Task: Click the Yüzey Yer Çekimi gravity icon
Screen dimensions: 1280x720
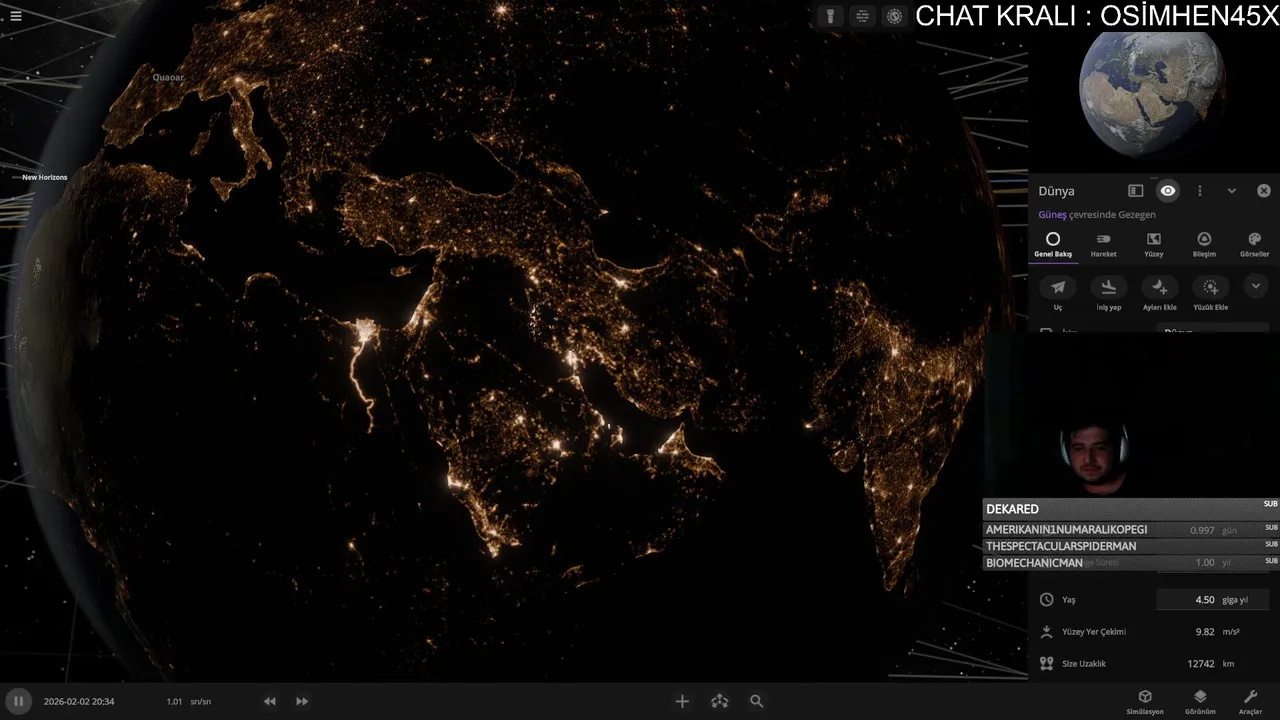Action: coord(1047,632)
